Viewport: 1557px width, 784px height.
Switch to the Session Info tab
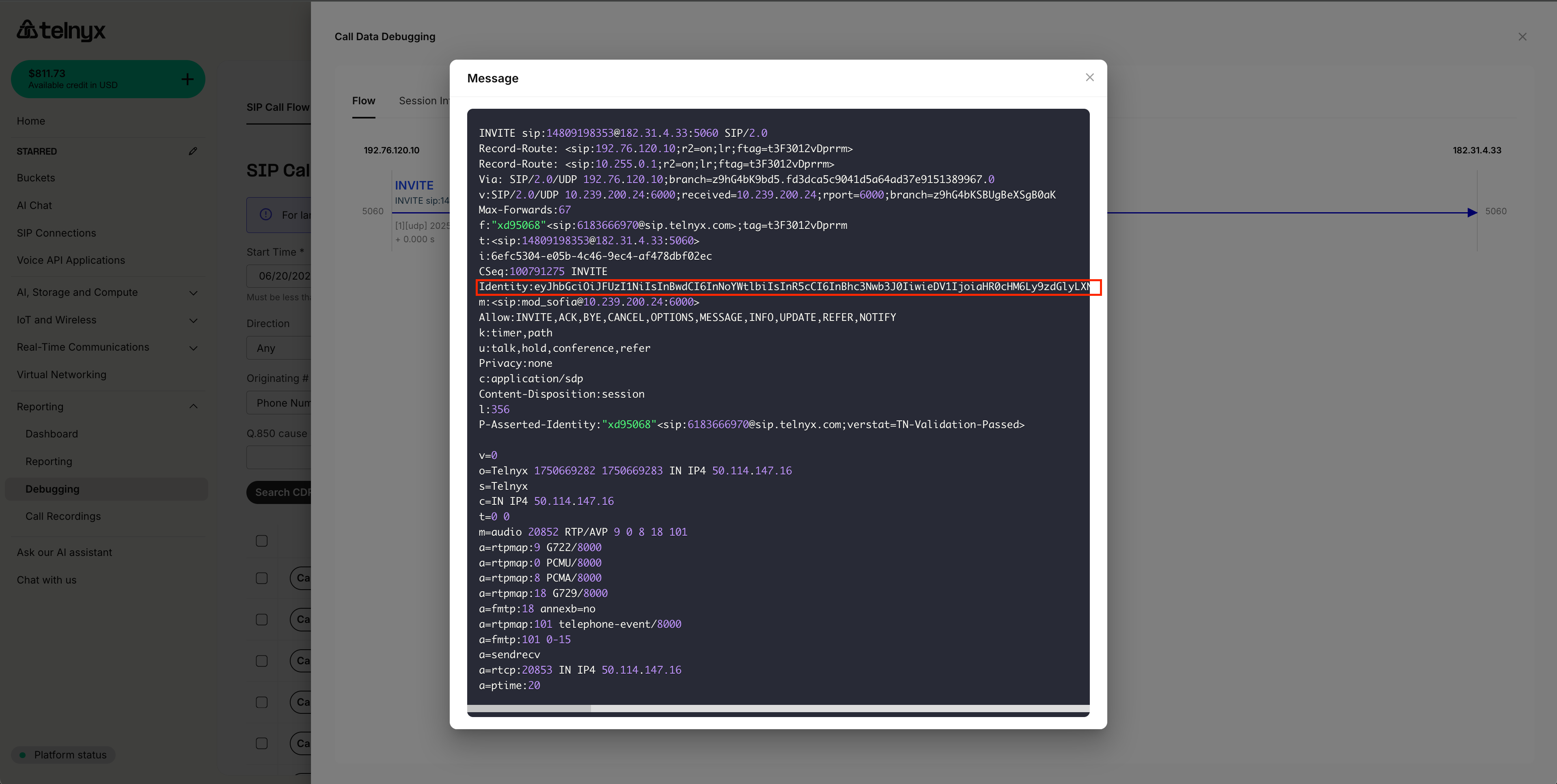point(423,101)
